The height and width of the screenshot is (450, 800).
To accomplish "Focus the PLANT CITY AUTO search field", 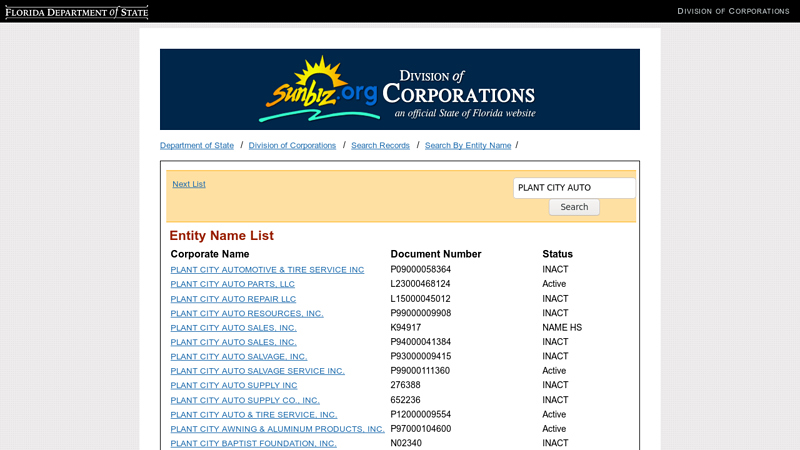I will 574,188.
